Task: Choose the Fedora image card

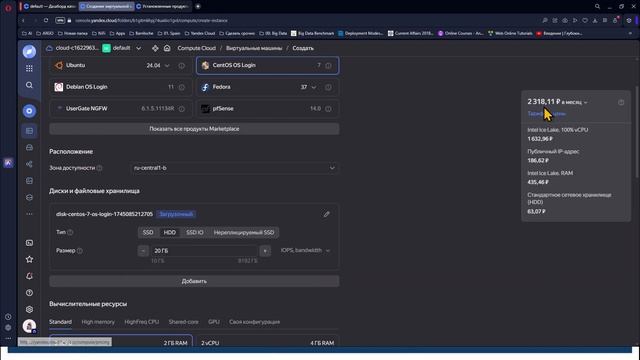Action: tap(267, 87)
